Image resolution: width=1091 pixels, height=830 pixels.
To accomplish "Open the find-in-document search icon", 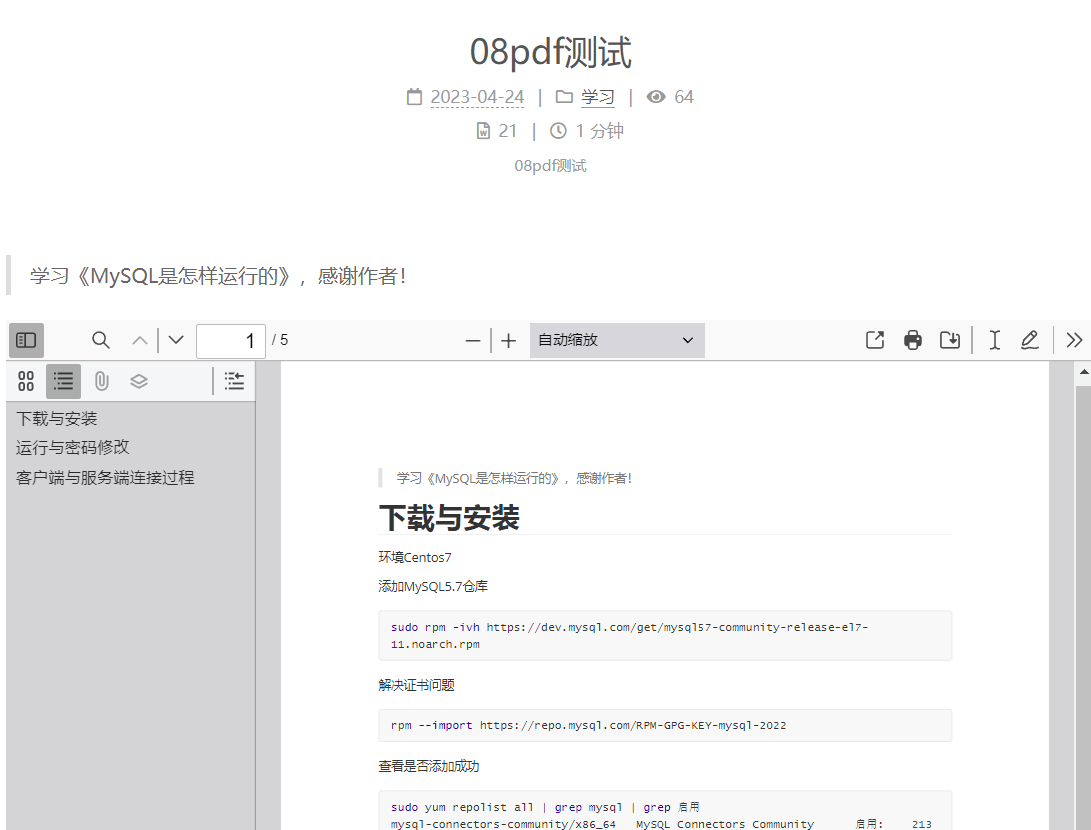I will 101,340.
